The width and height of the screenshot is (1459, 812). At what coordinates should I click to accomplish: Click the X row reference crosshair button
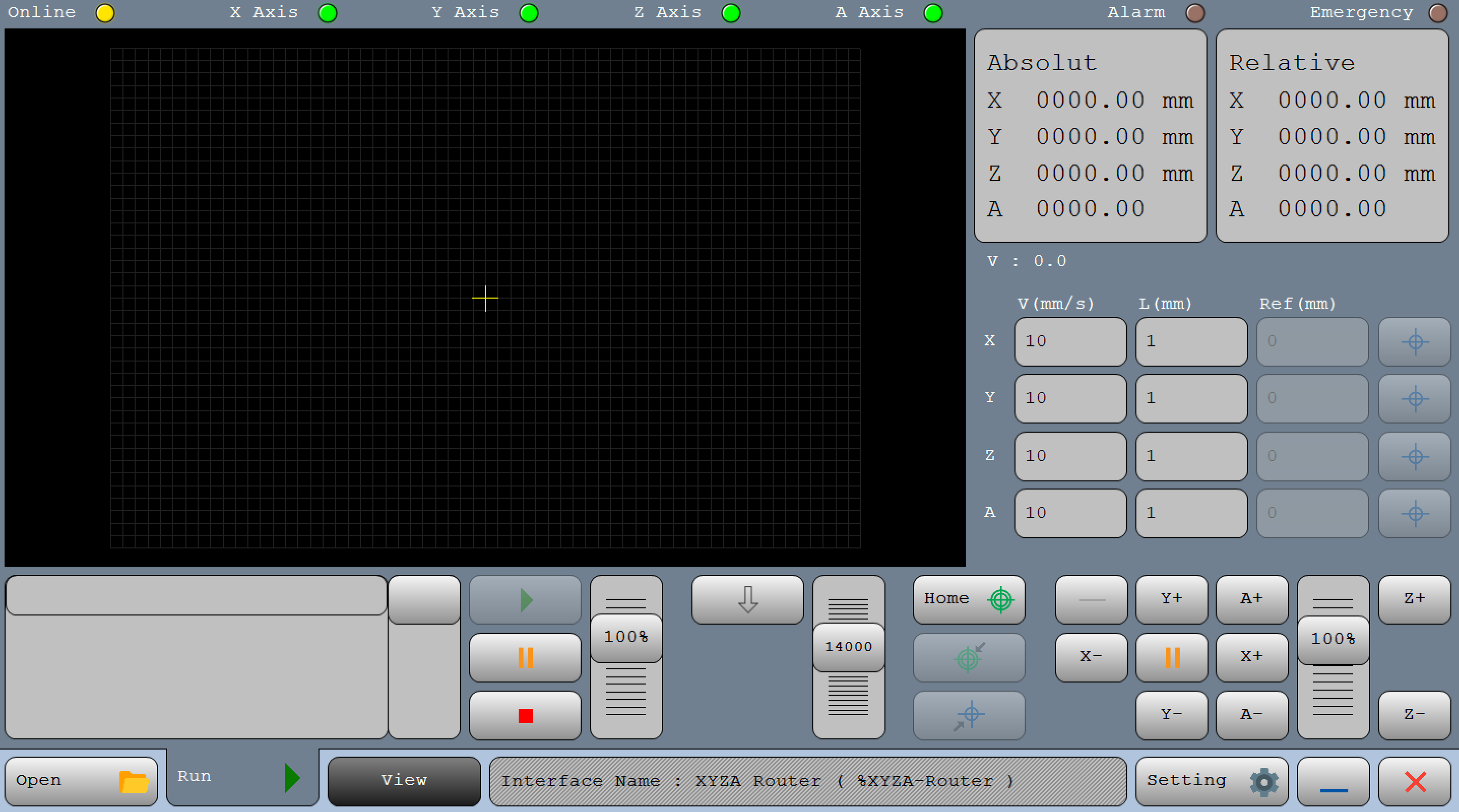point(1414,341)
